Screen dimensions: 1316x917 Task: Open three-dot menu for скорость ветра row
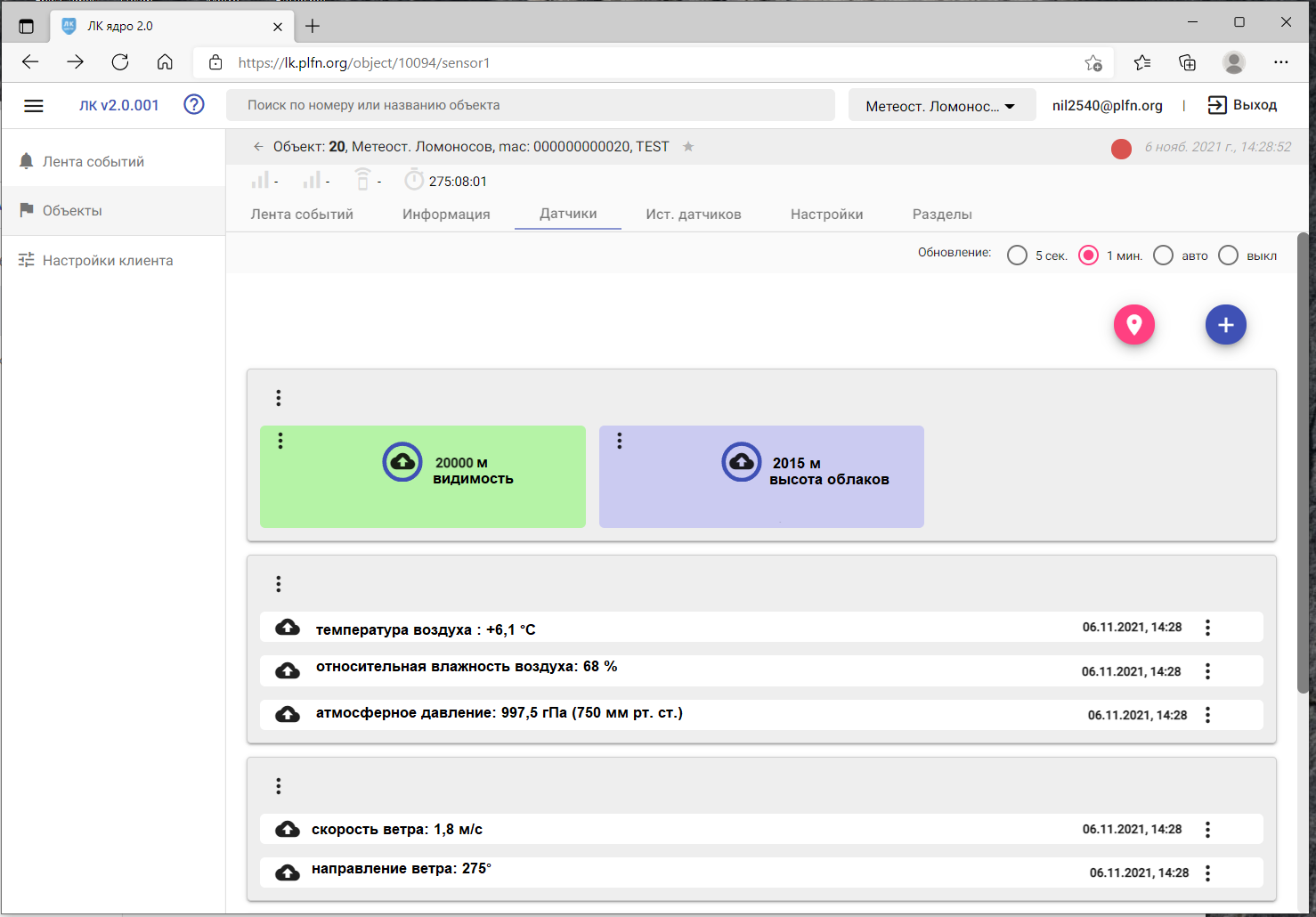click(1208, 830)
